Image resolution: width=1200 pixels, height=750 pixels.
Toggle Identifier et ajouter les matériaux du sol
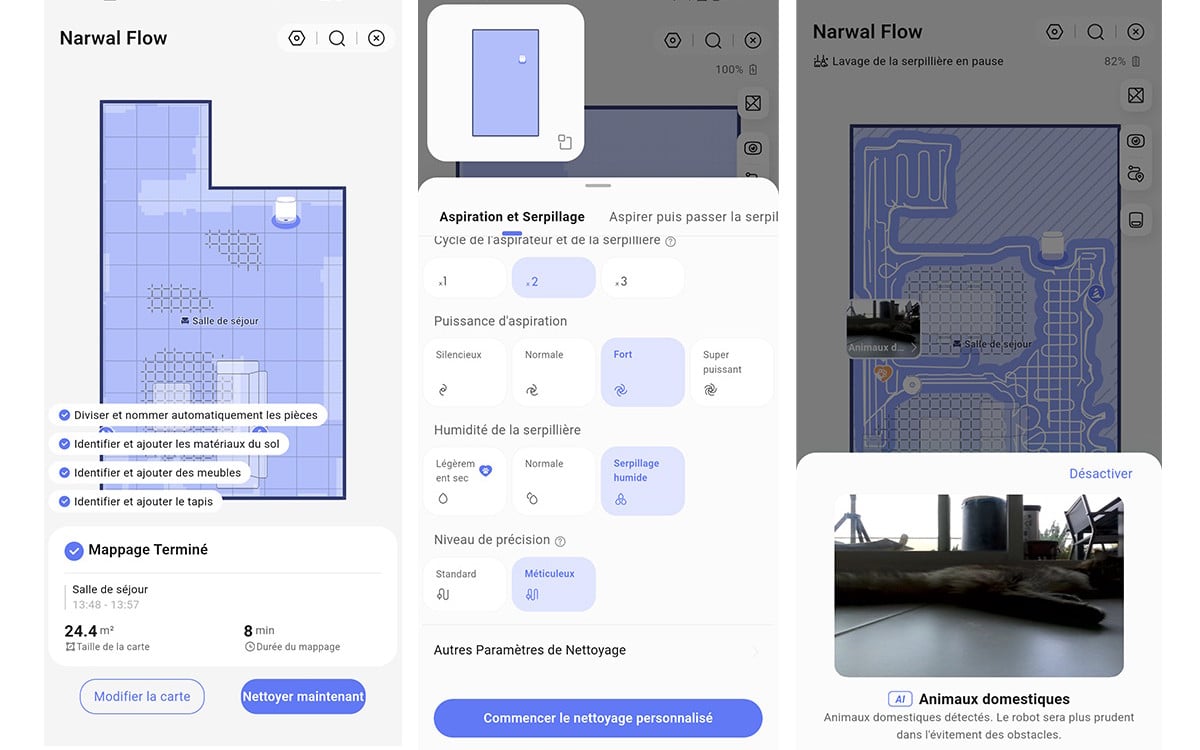coord(169,443)
